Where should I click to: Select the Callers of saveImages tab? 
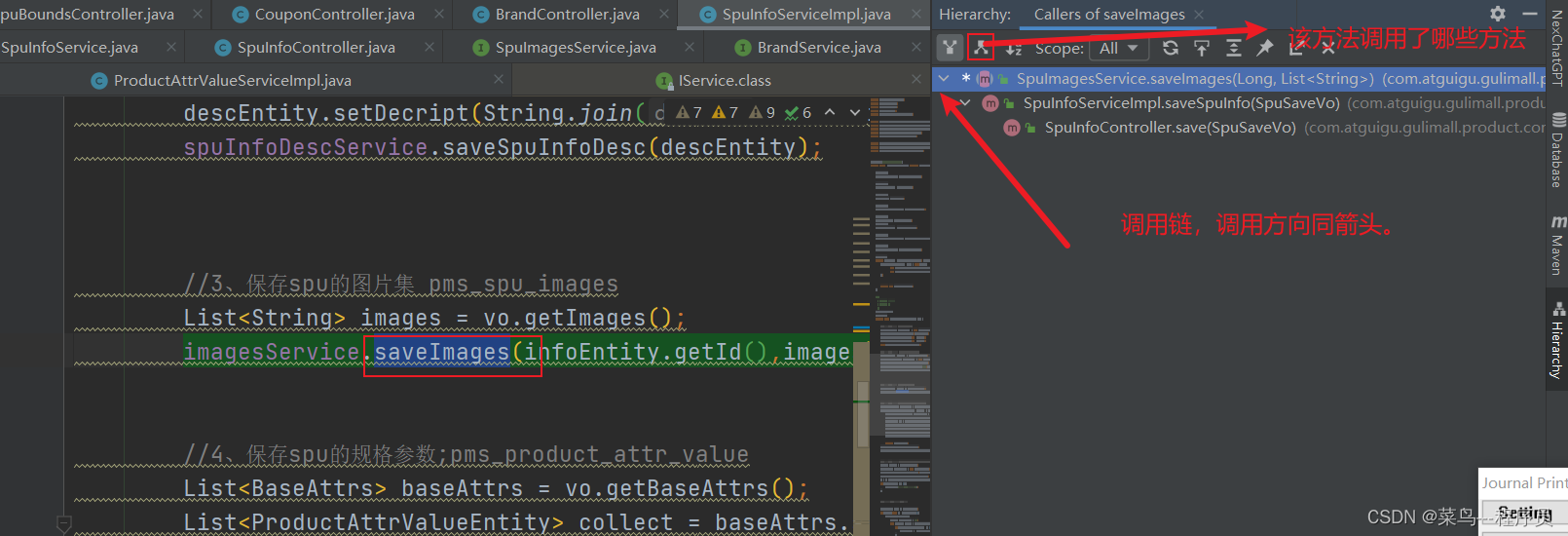coord(1109,15)
